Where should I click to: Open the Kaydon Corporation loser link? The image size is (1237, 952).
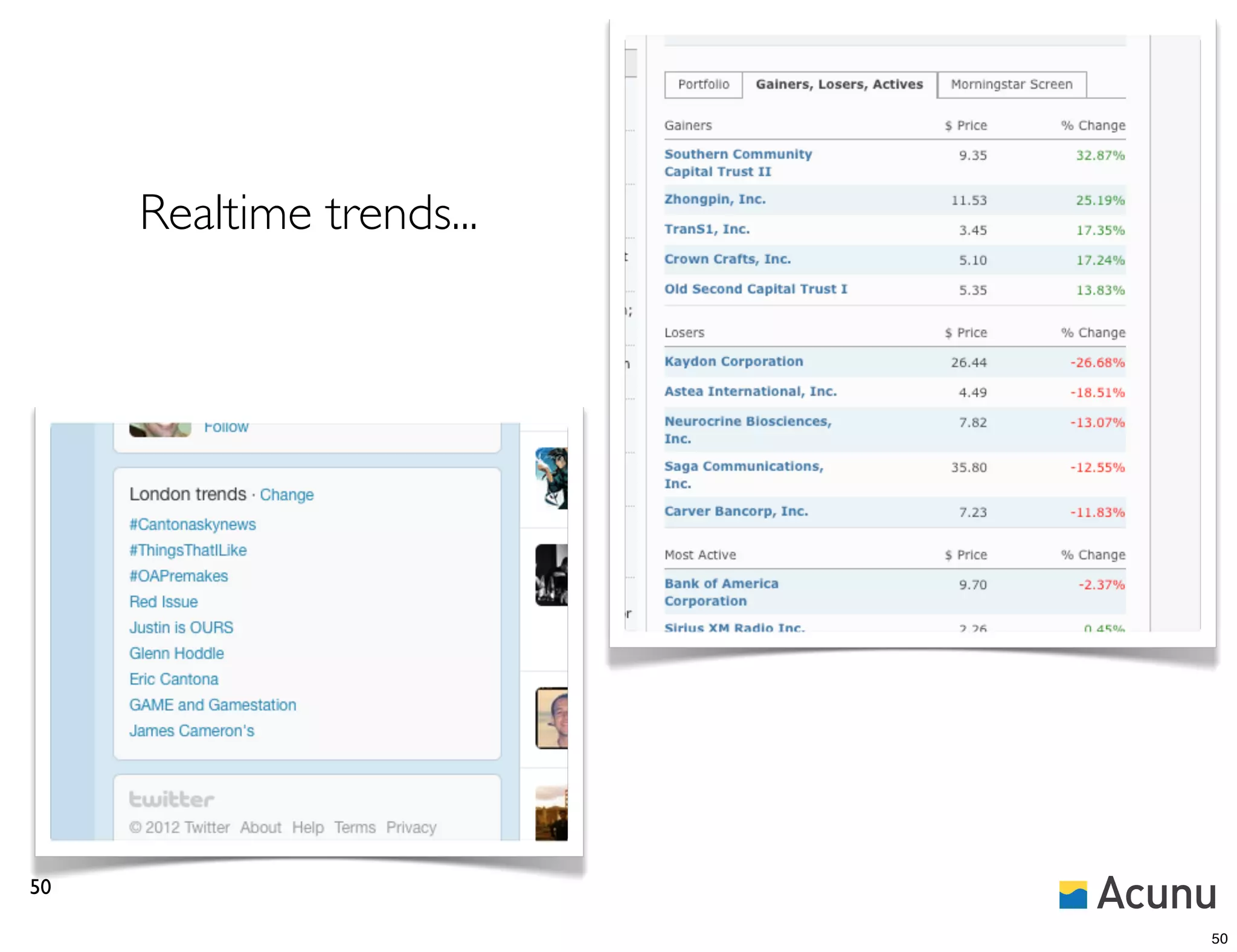coord(734,361)
